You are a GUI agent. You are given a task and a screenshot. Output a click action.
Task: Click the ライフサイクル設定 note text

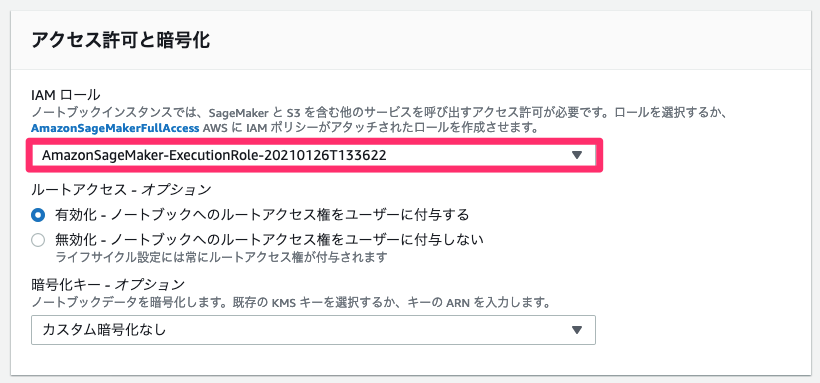pyautogui.click(x=222, y=257)
